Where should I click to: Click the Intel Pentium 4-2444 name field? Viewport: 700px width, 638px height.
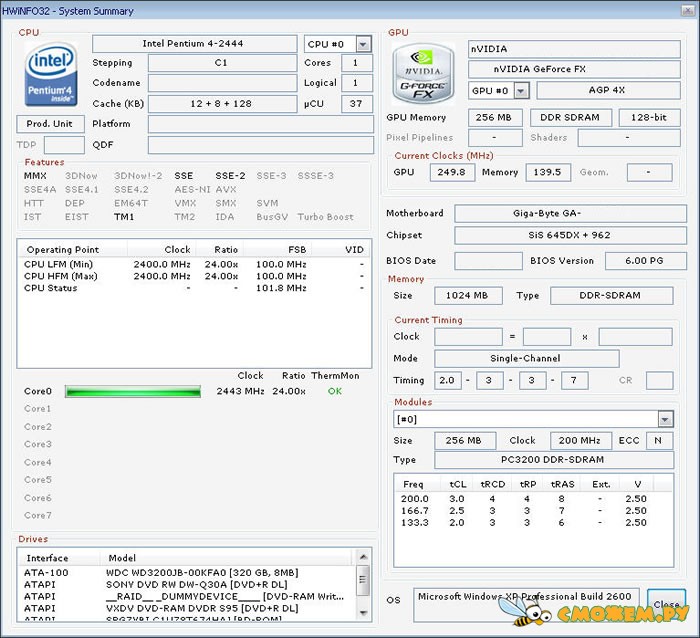(x=195, y=44)
